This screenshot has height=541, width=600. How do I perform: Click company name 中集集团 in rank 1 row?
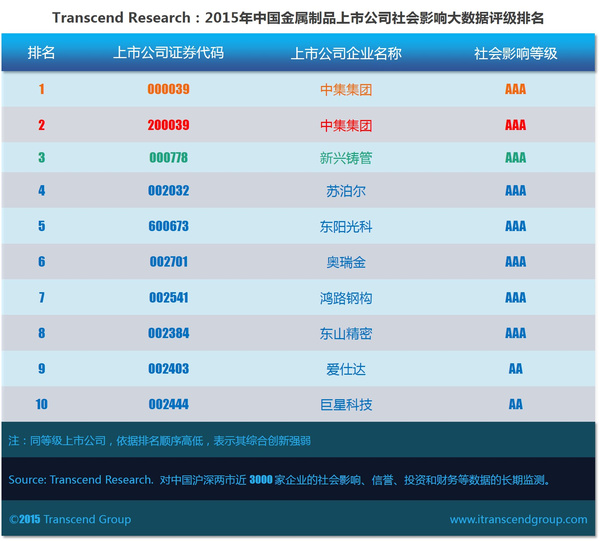346,90
